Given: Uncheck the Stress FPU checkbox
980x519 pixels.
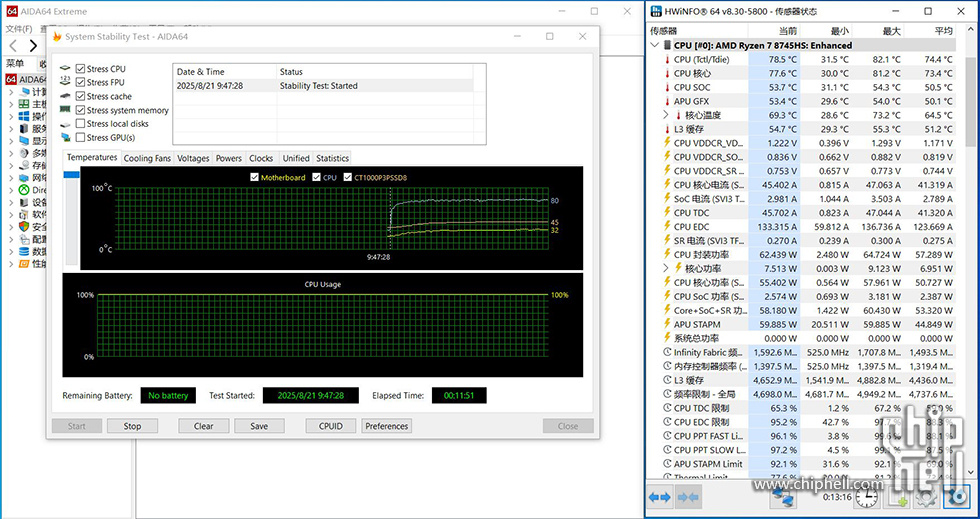Looking at the screenshot, I should (x=80, y=83).
